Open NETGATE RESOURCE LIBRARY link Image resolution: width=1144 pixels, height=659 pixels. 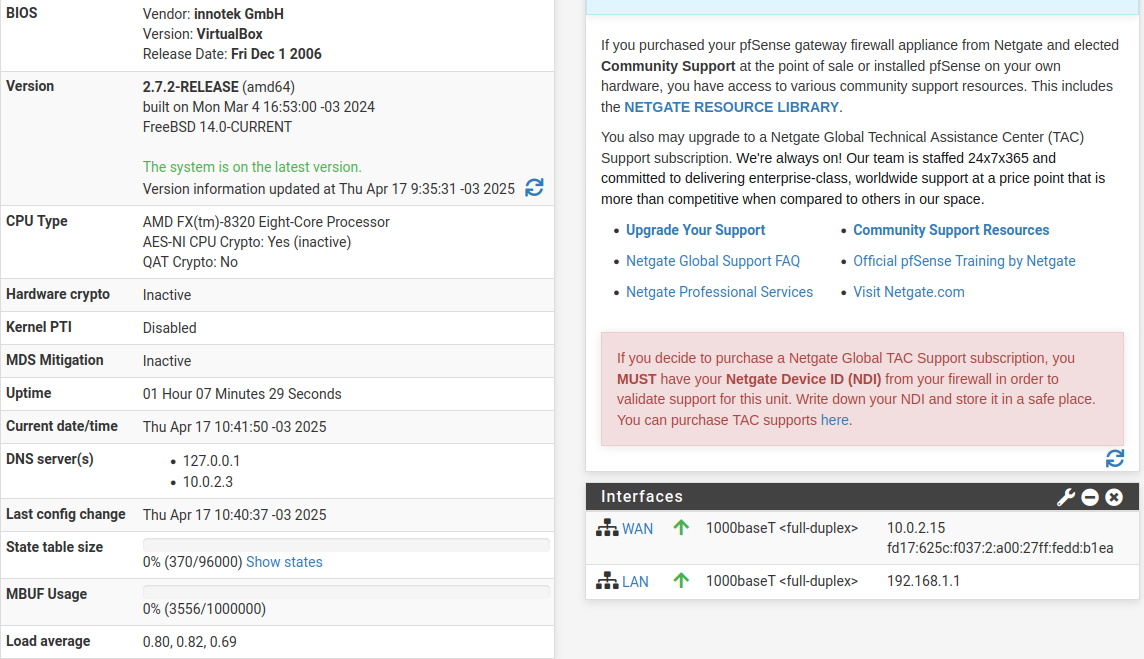[731, 107]
